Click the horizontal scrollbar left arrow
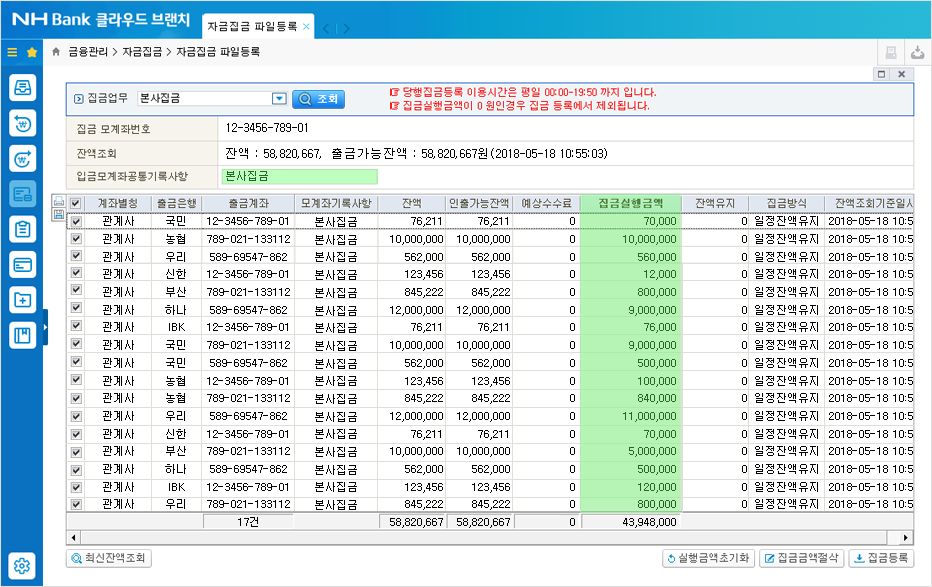This screenshot has width=932, height=587. tap(73, 538)
